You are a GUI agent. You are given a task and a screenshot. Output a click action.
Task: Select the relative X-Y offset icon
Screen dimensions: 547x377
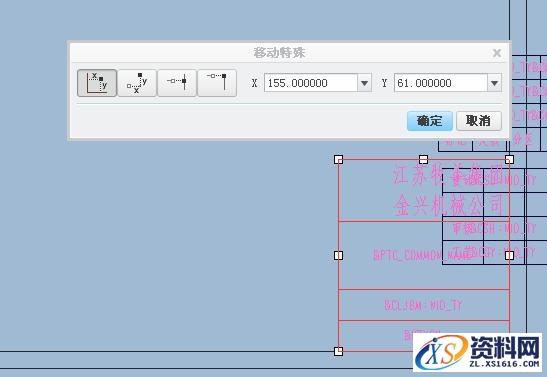(x=137, y=83)
